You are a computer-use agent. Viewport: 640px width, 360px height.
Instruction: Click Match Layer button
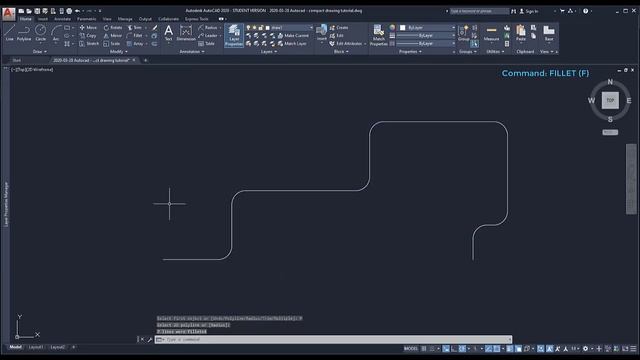[292, 43]
